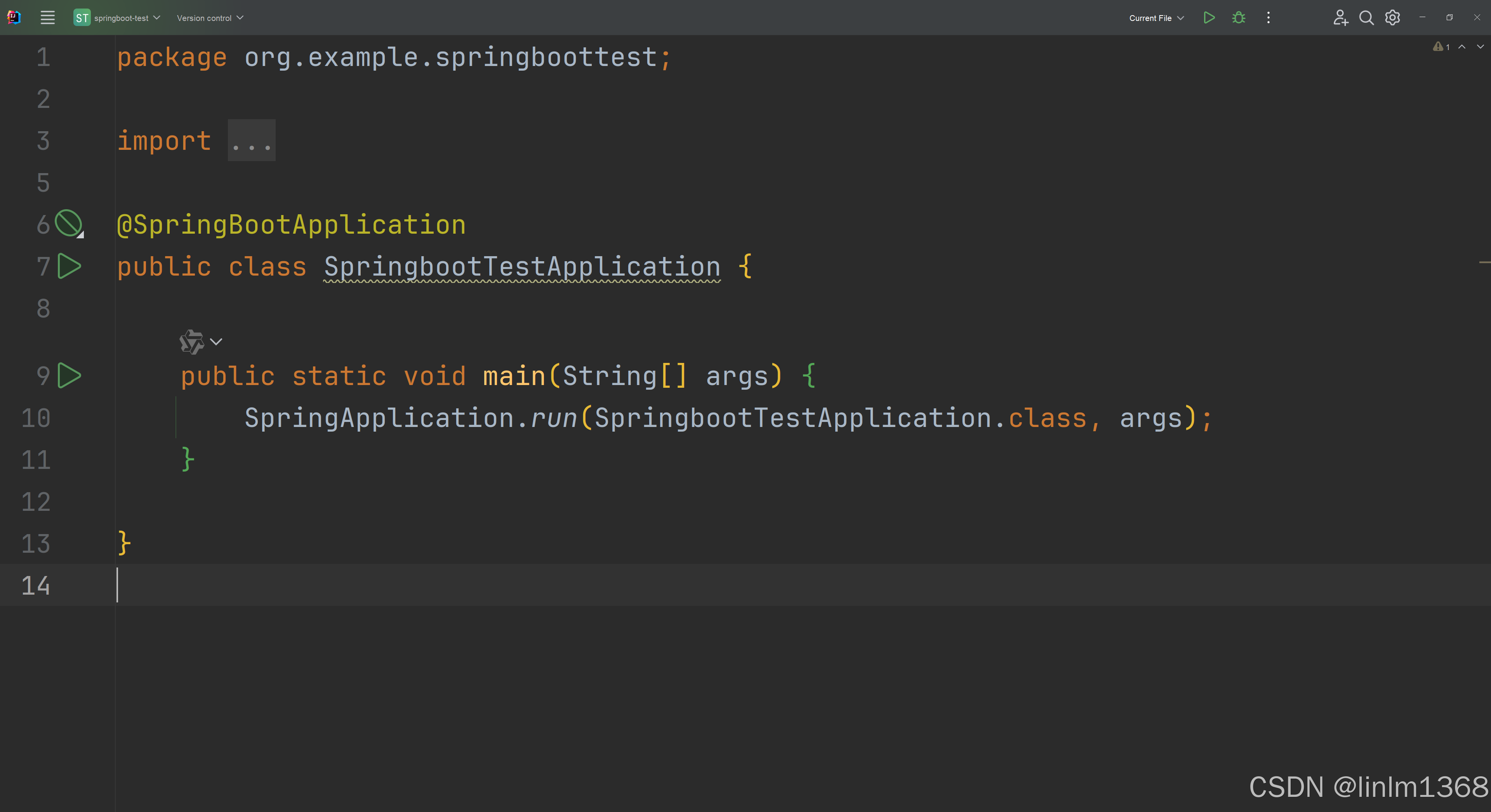Click the Spring bean gutter icon on line 6
Image resolution: width=1491 pixels, height=812 pixels.
coord(69,224)
